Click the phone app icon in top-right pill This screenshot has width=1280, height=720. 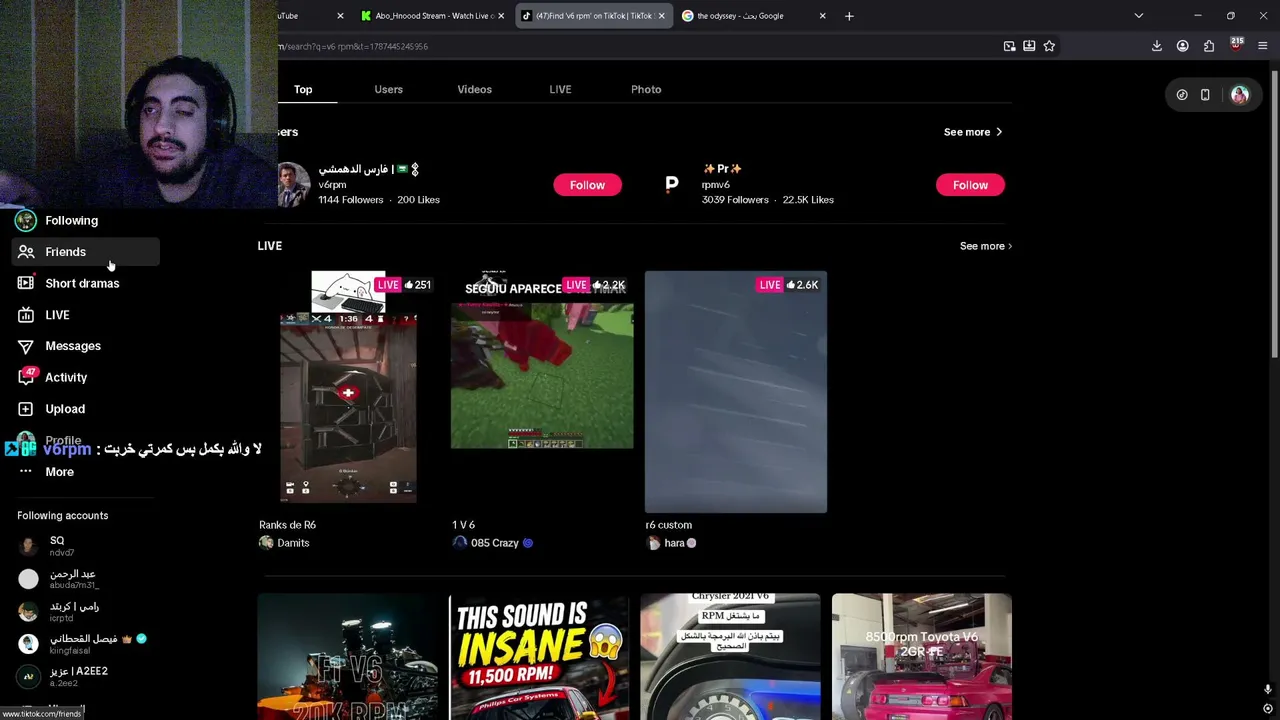1205,95
